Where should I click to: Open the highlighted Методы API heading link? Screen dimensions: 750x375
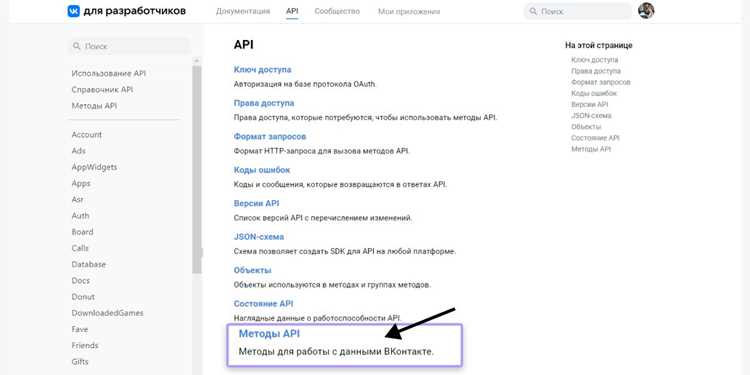coord(269,334)
